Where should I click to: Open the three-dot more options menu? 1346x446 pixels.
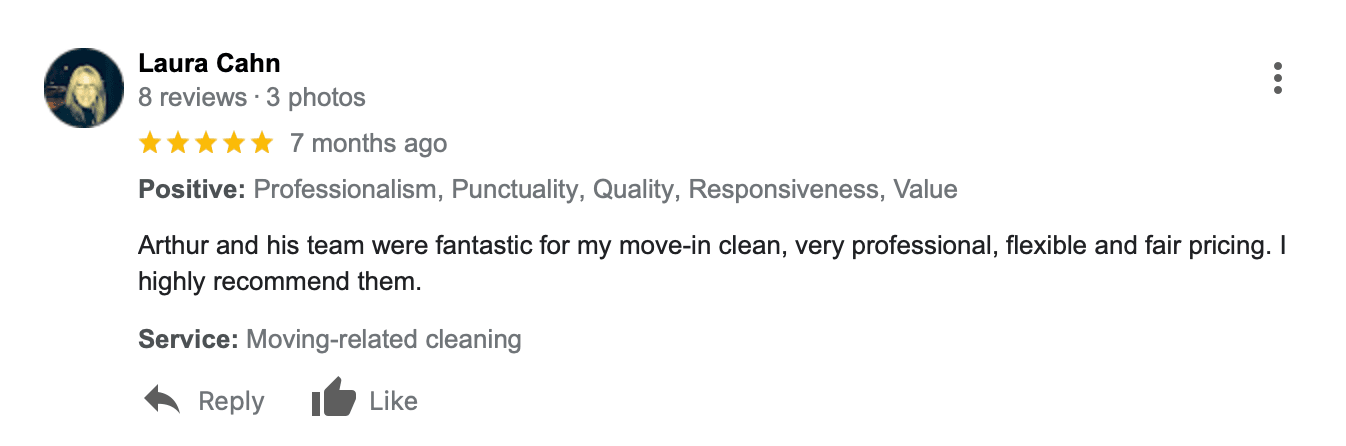pos(1277,78)
